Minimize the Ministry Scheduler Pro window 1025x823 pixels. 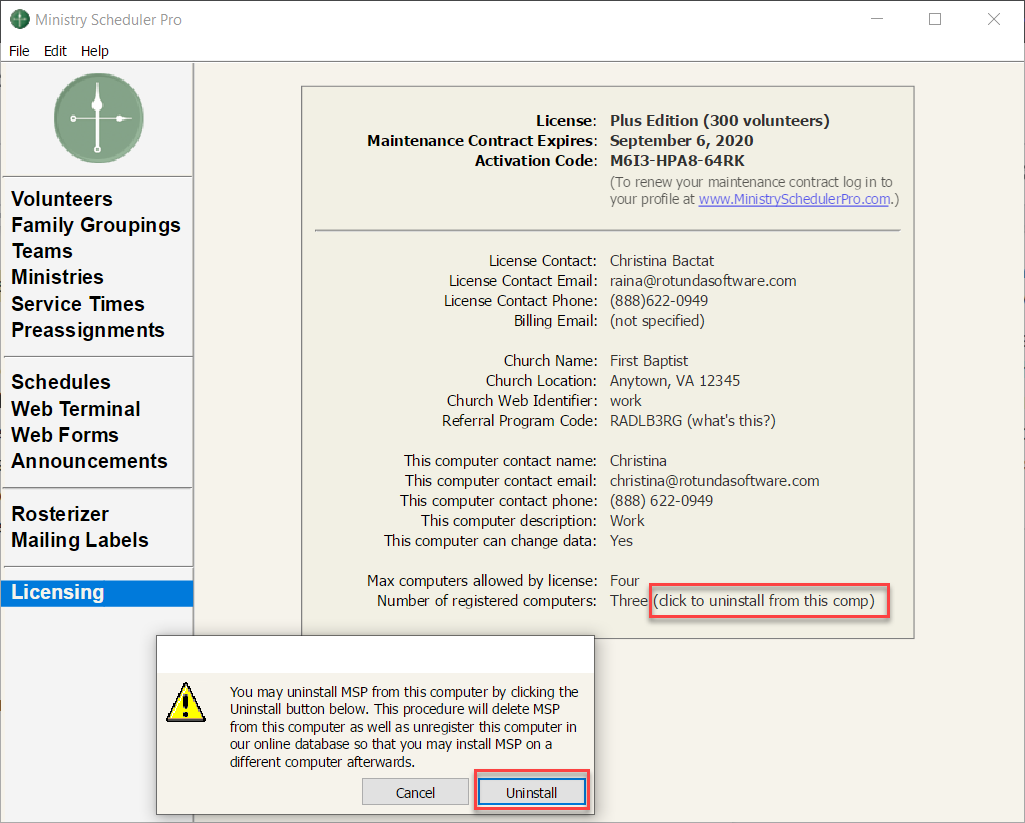(x=877, y=19)
